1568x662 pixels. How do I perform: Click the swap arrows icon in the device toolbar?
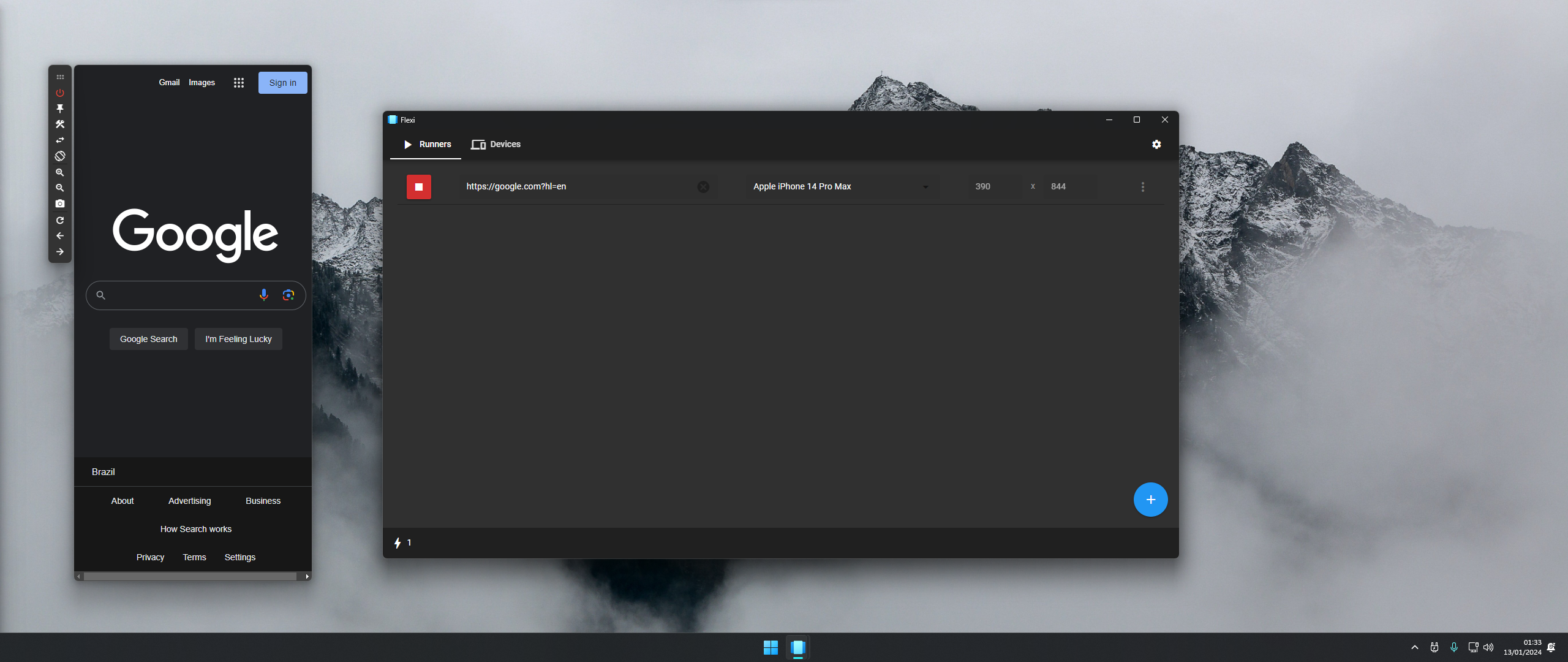60,140
